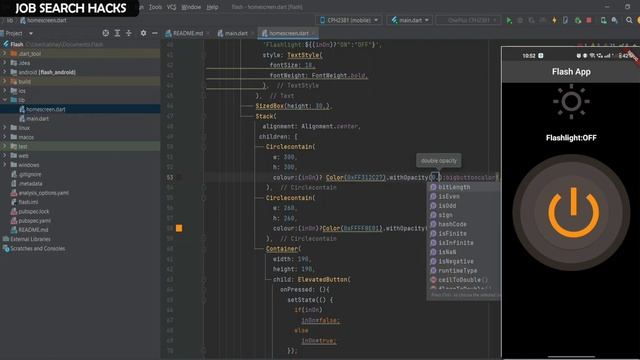Select the homescreen.dart editor tab
The image size is (640, 360).
(x=289, y=33)
